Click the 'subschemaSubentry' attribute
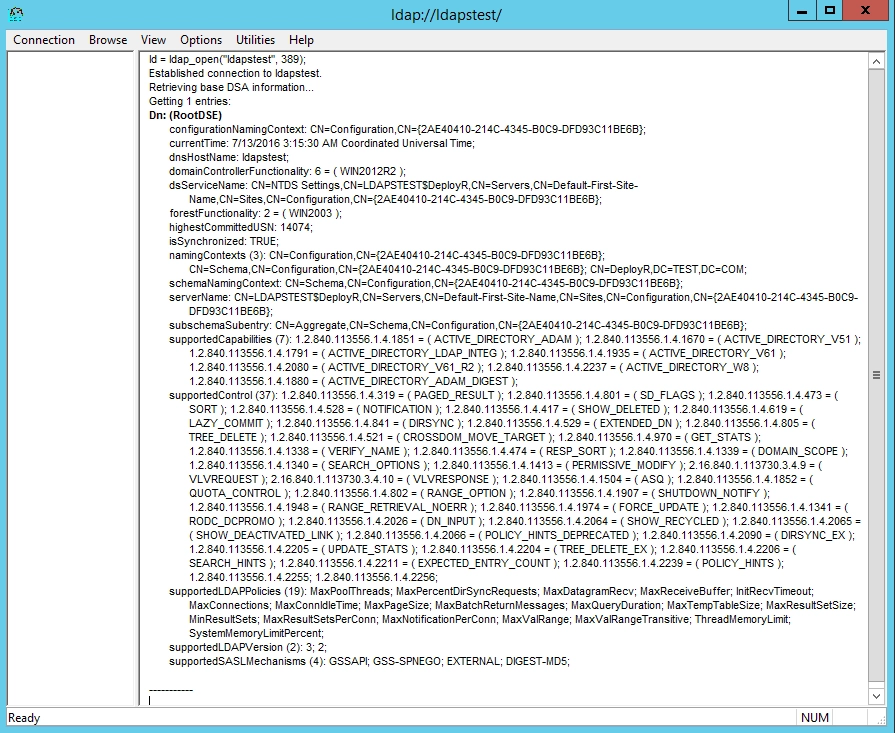 pyautogui.click(x=220, y=325)
